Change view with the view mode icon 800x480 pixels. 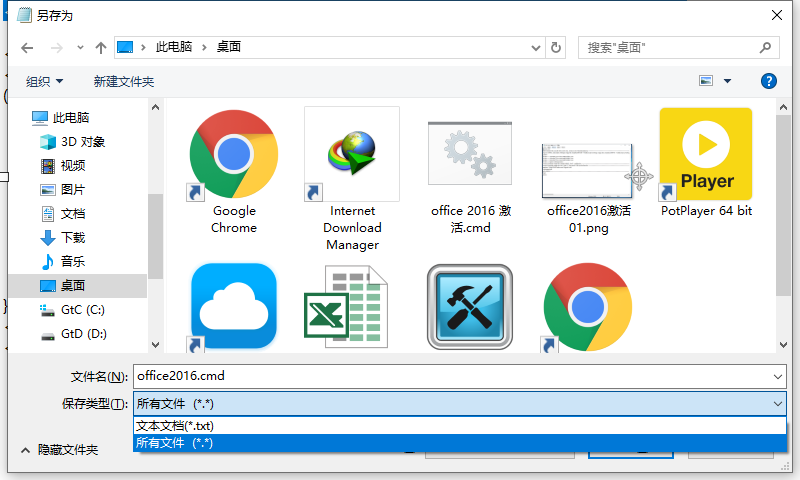[706, 81]
